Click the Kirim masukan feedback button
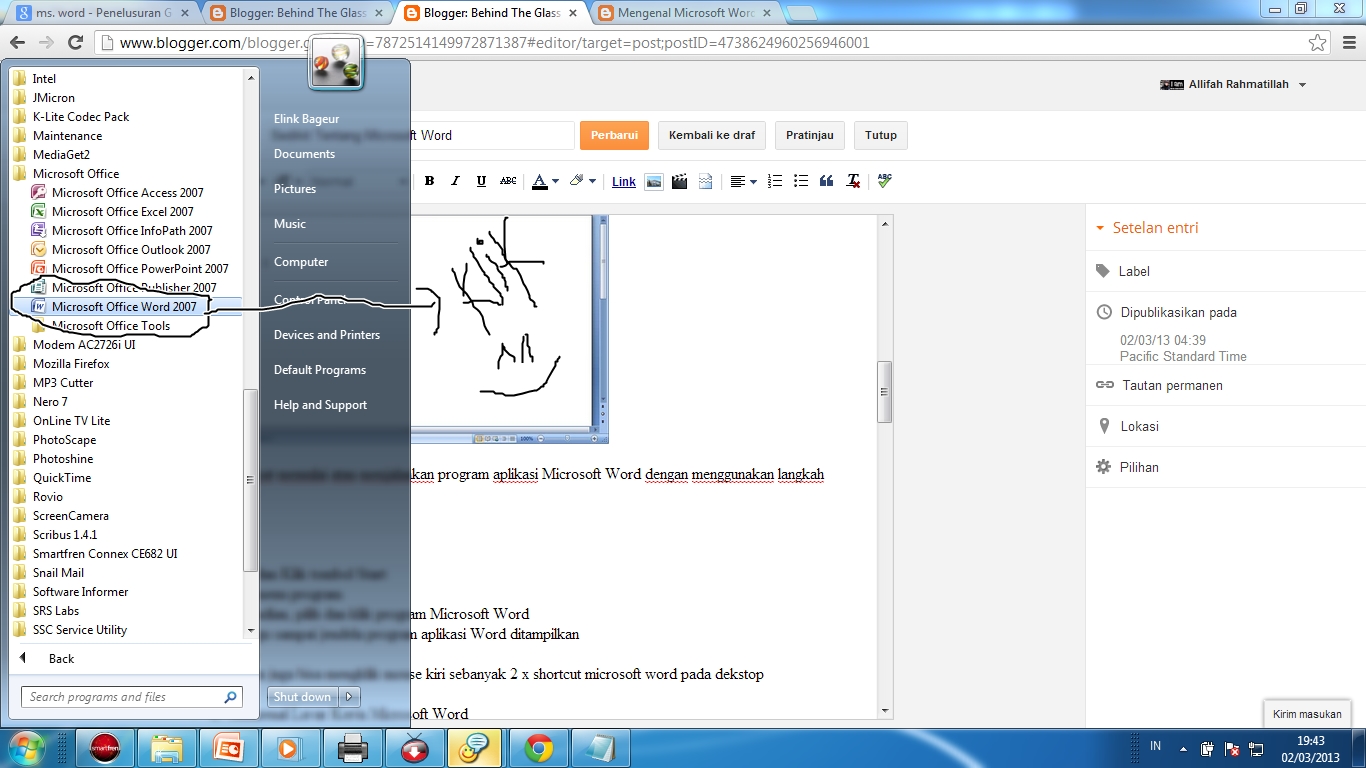 (1307, 714)
